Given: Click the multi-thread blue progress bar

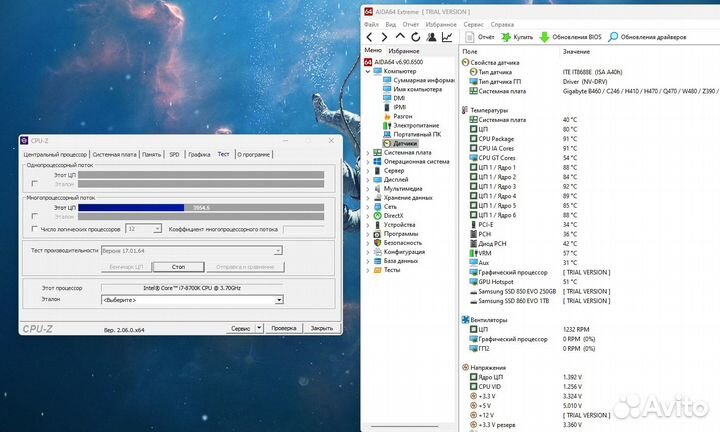Looking at the screenshot, I should 131,208.
